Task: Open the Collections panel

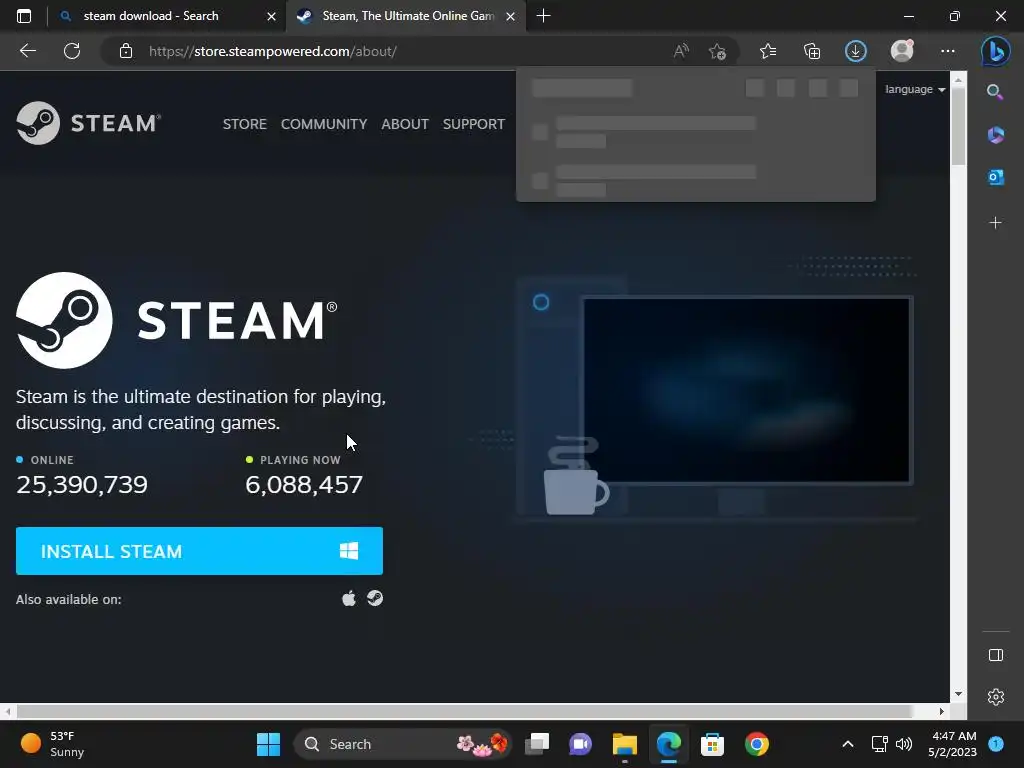Action: [812, 51]
